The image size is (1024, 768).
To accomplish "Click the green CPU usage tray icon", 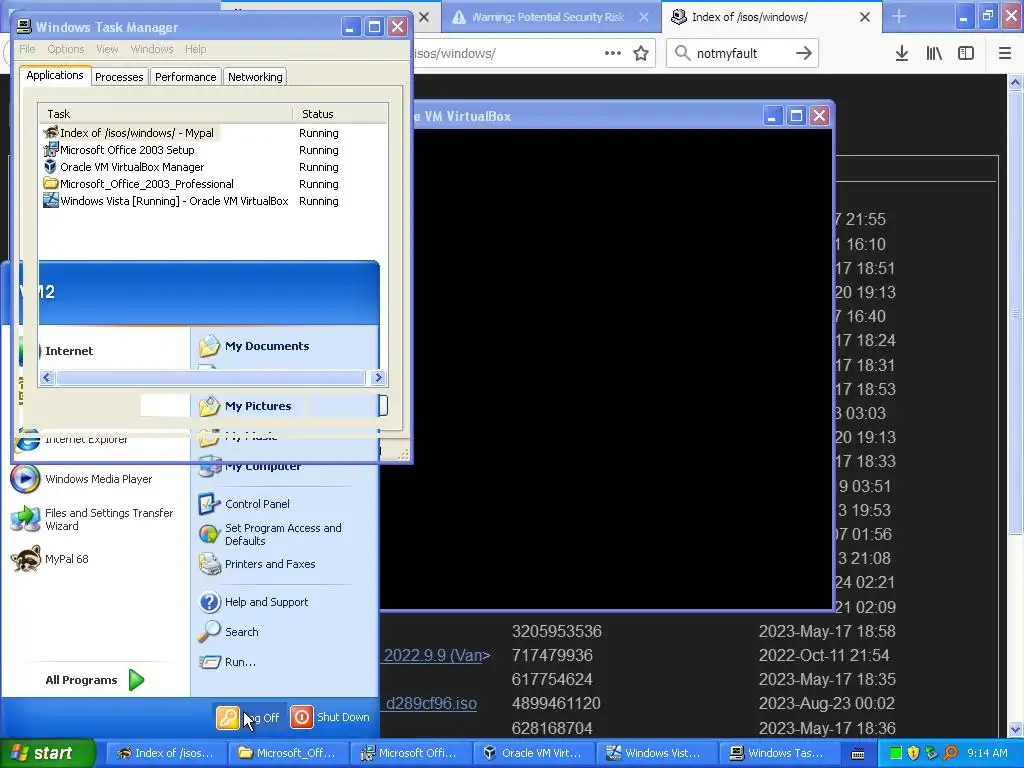I will [x=896, y=753].
